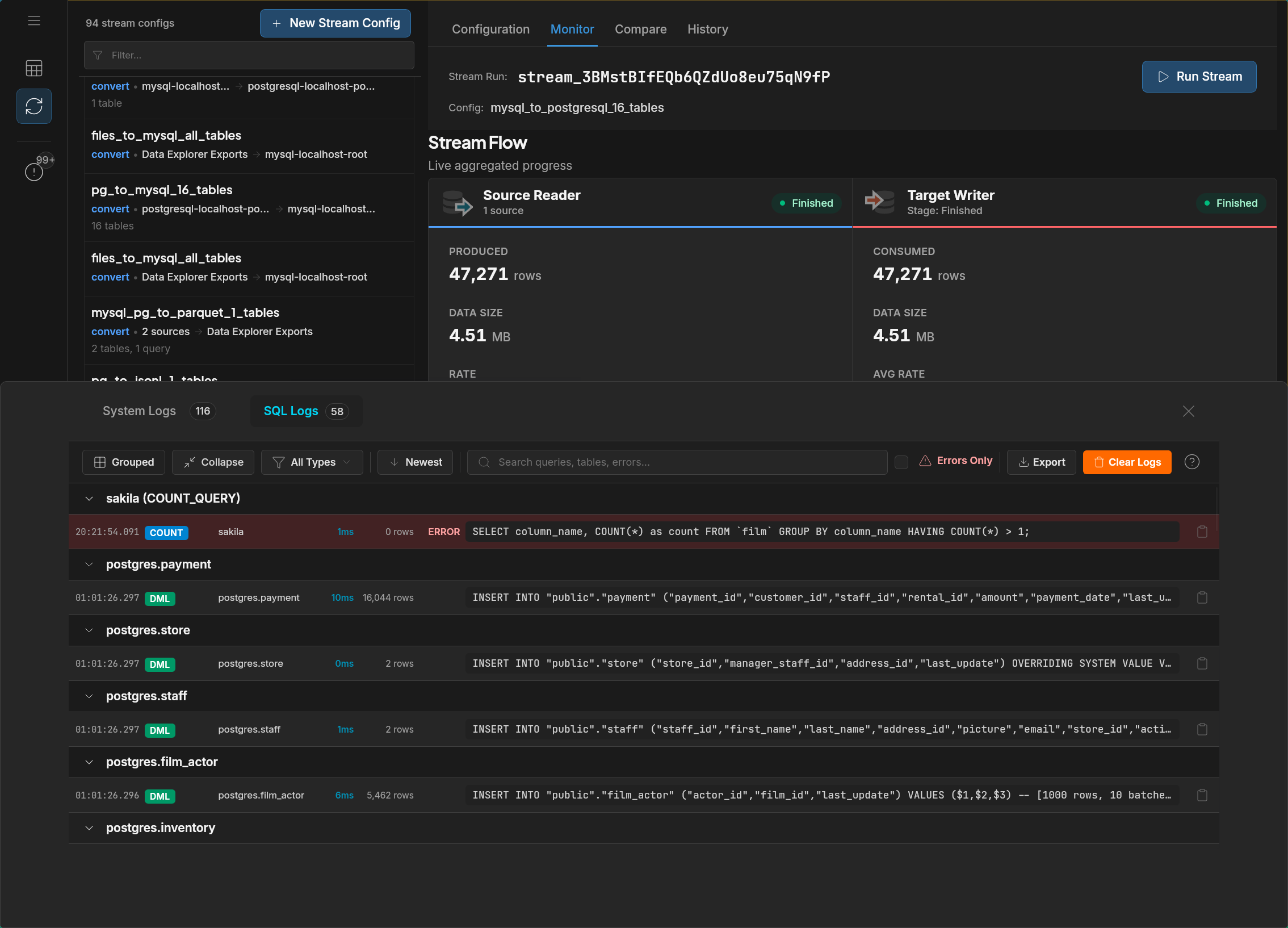
Task: Toggle the Errors Only checkbox
Action: tap(901, 462)
